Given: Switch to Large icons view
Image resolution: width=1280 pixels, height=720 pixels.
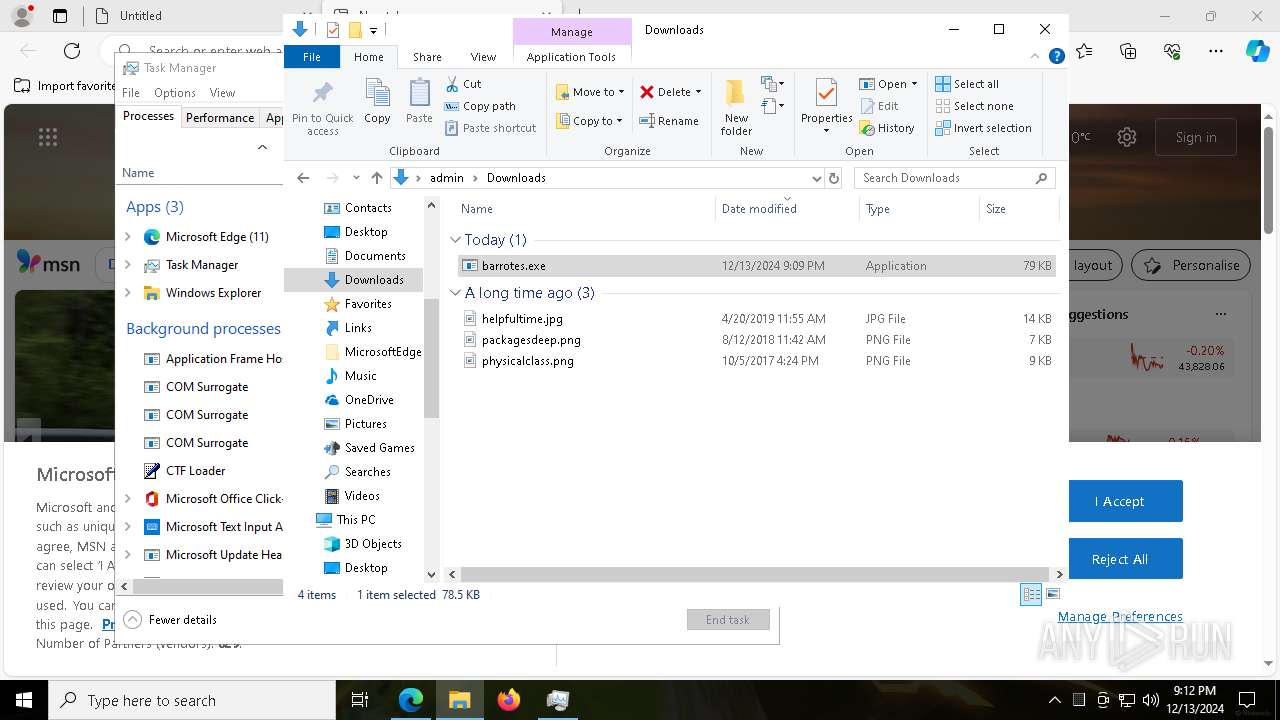Looking at the screenshot, I should 1052,595.
